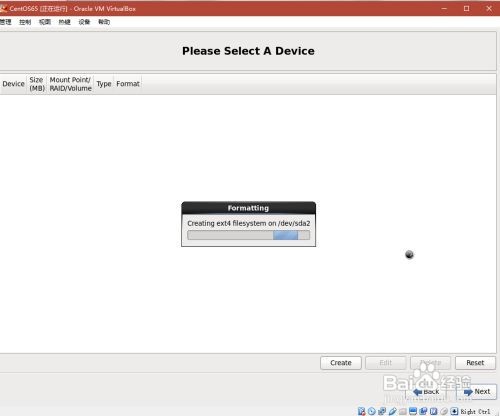Screen dimensions: 500x416
Task: Click the Back button
Action: tap(426, 391)
